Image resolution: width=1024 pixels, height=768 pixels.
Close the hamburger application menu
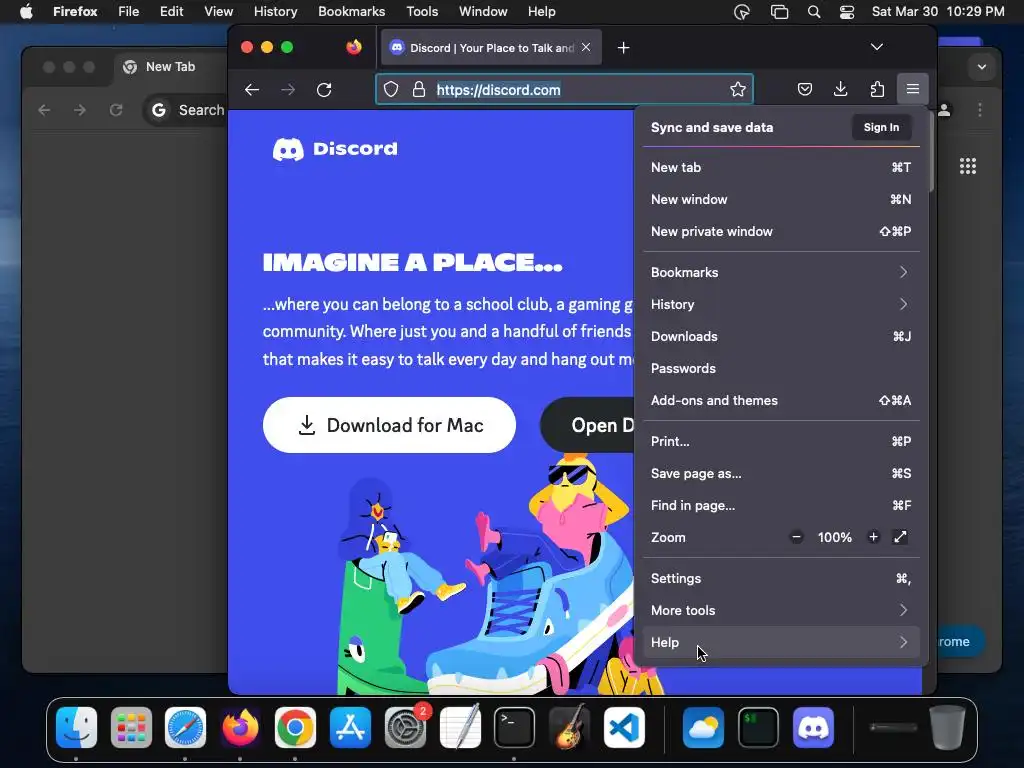click(913, 89)
